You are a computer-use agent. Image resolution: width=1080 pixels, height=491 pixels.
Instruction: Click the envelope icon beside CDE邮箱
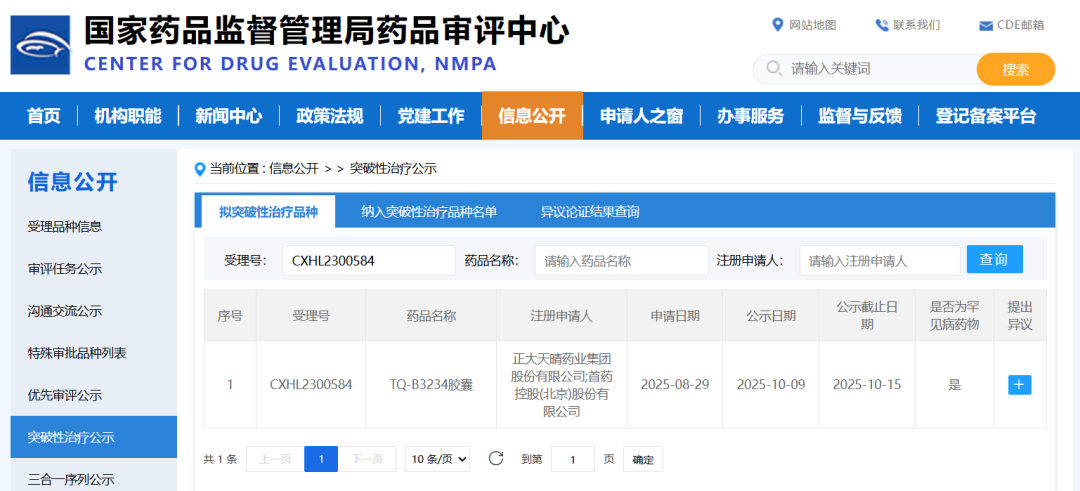986,26
